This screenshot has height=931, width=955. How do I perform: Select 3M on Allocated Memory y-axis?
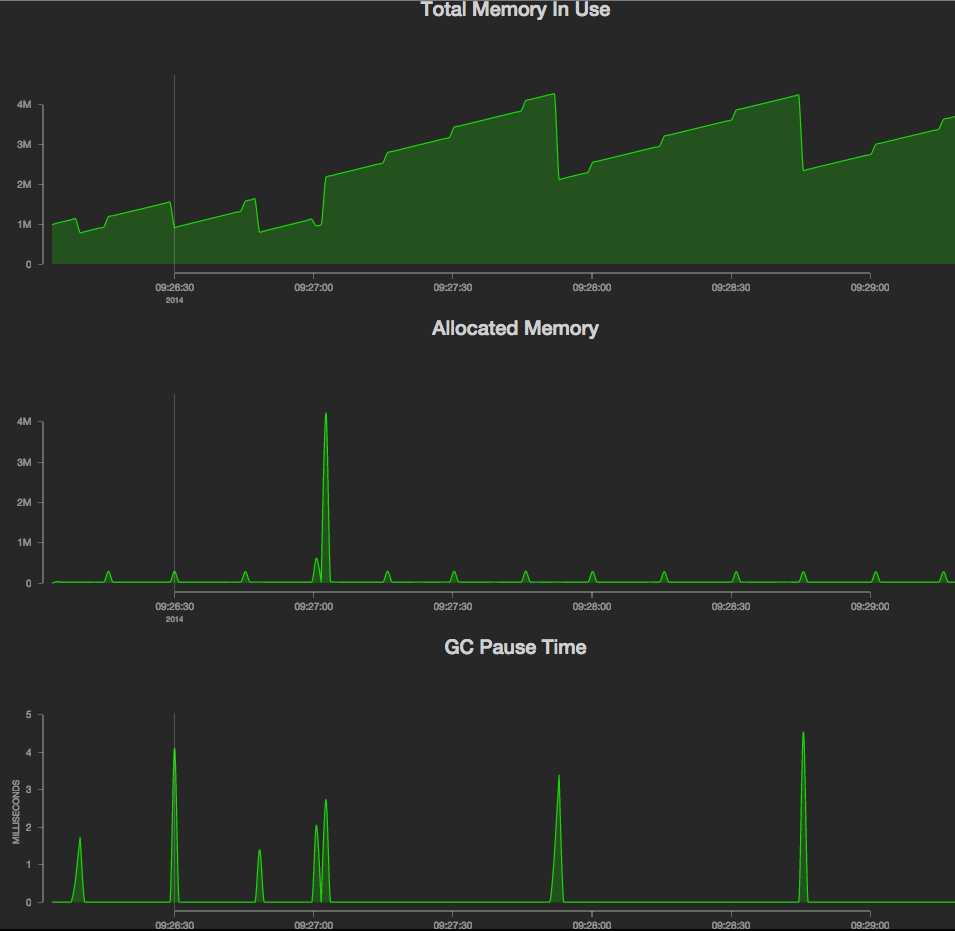tap(24, 463)
